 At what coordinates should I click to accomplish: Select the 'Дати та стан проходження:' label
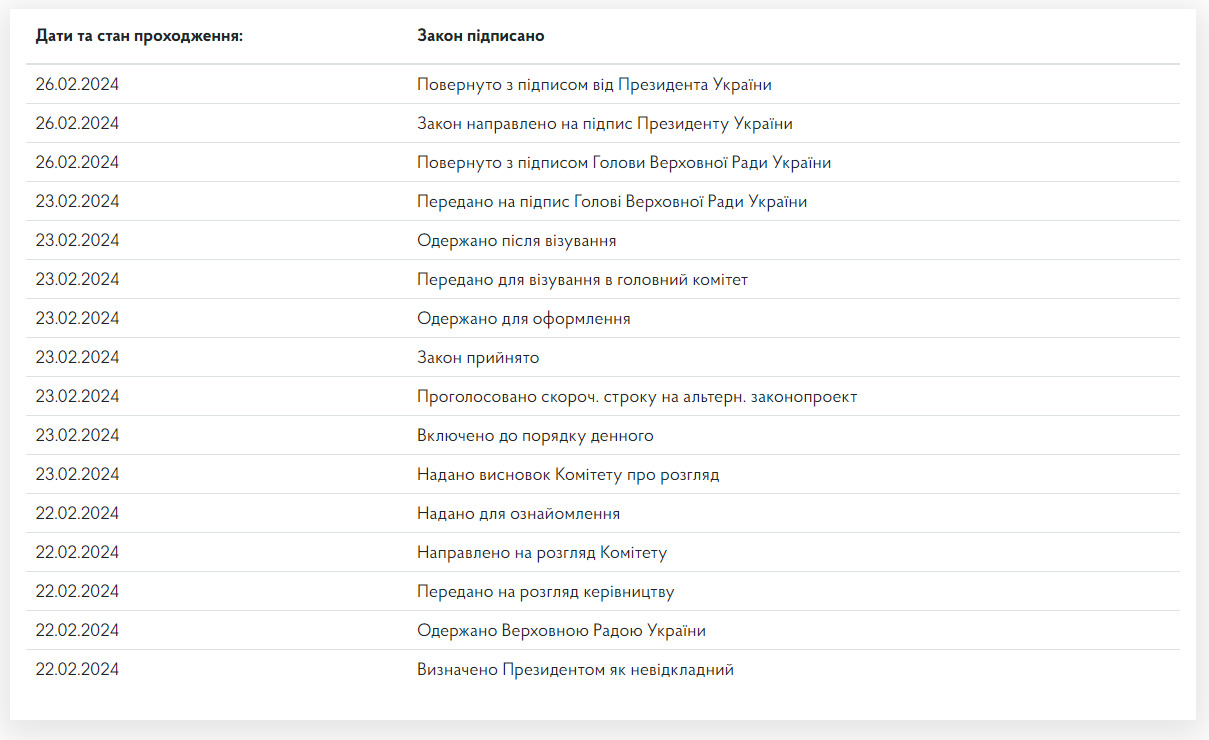pos(139,36)
